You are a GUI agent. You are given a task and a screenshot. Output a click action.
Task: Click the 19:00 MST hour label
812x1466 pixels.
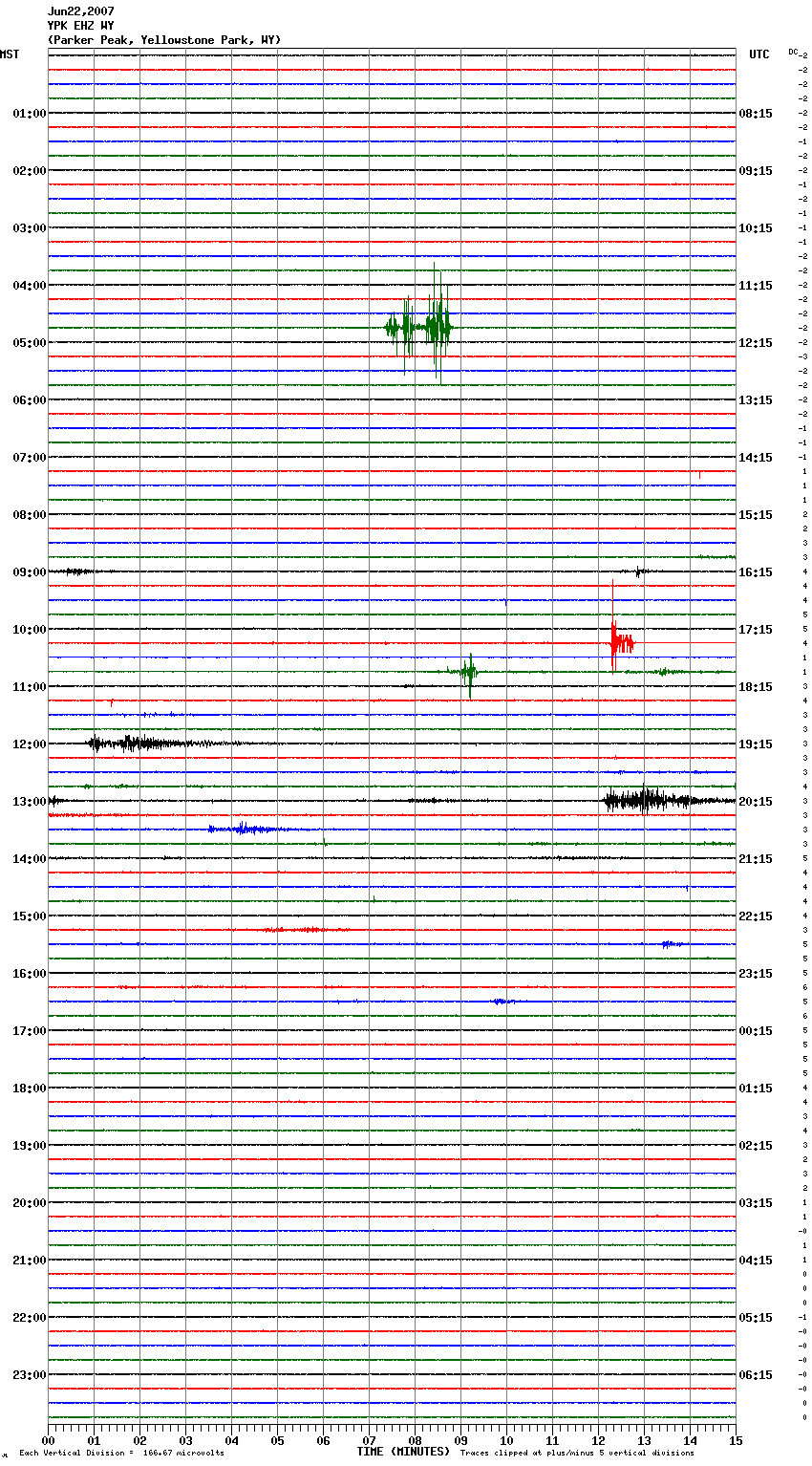[x=30, y=1146]
